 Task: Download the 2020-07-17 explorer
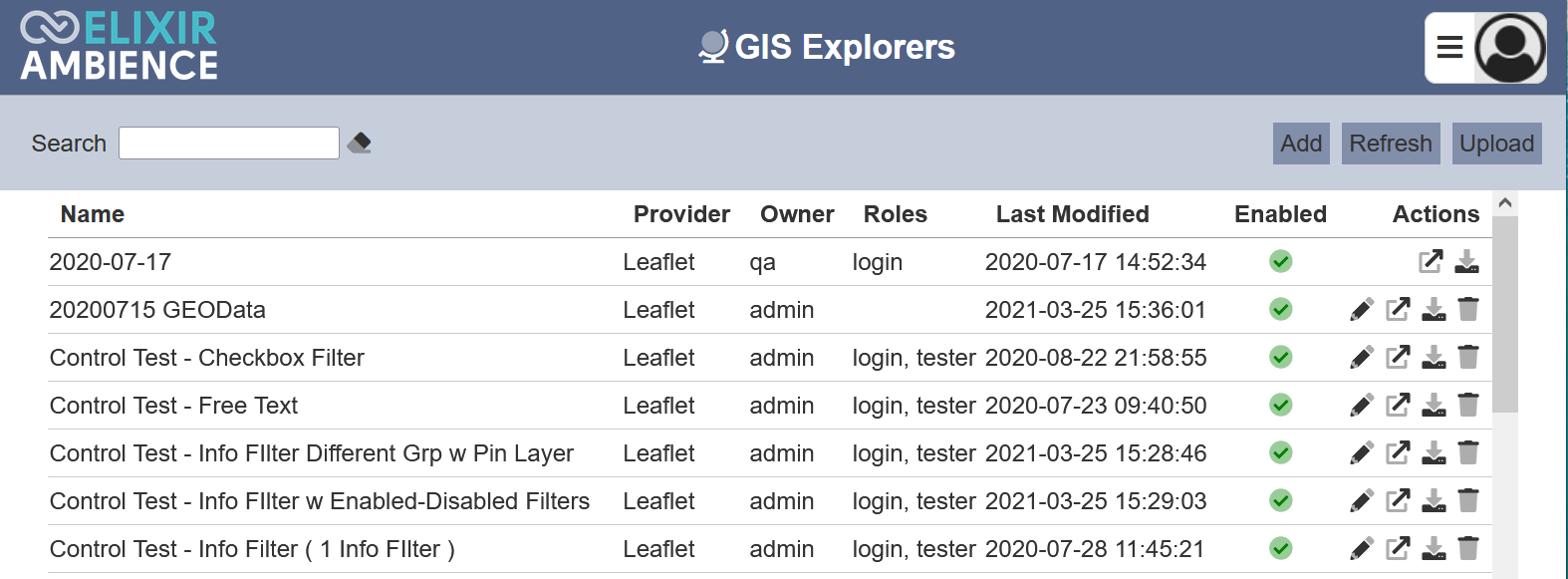[1466, 262]
